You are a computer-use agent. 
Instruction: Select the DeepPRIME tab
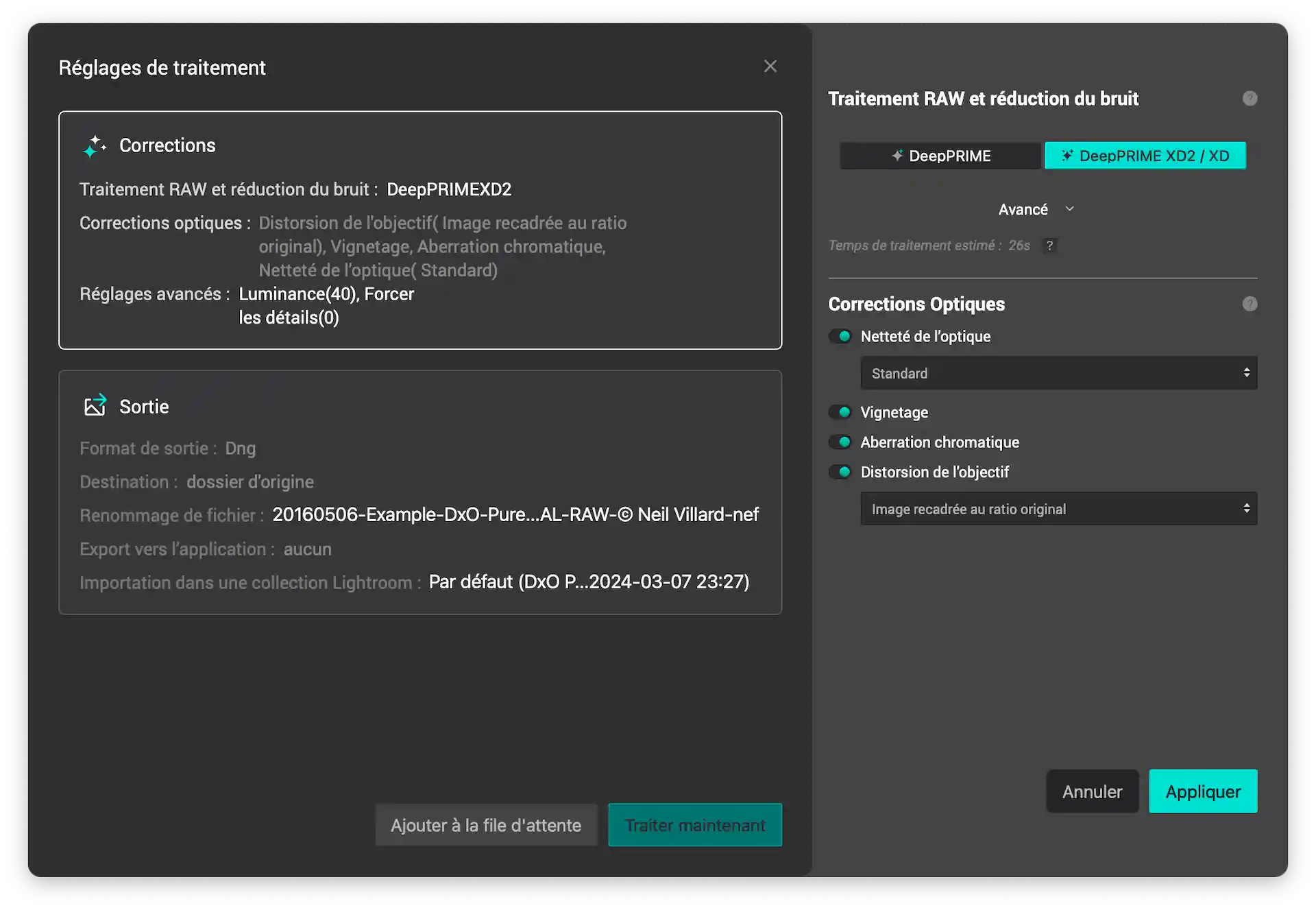[x=940, y=156]
